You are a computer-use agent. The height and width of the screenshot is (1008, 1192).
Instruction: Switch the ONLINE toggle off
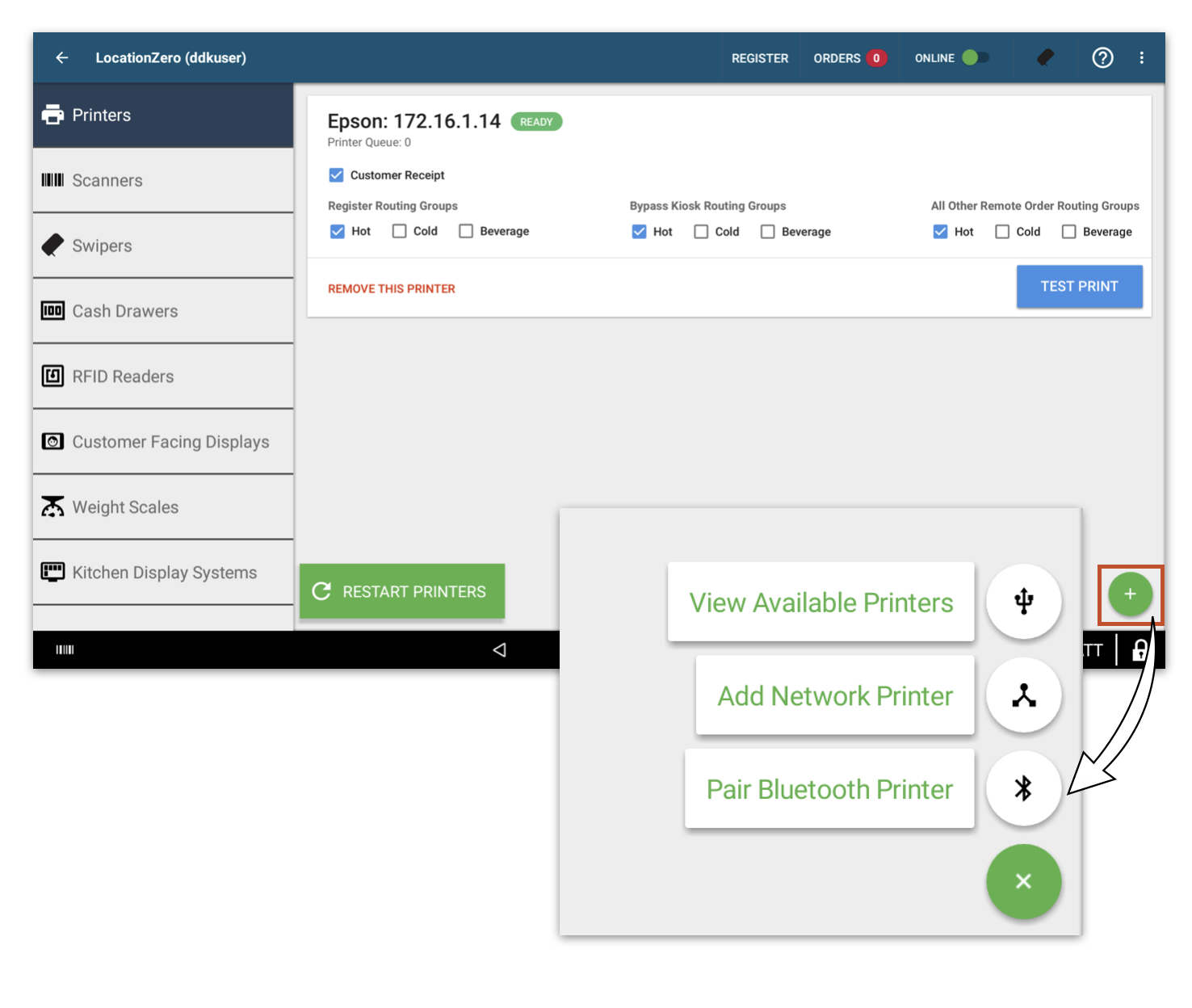975,57
